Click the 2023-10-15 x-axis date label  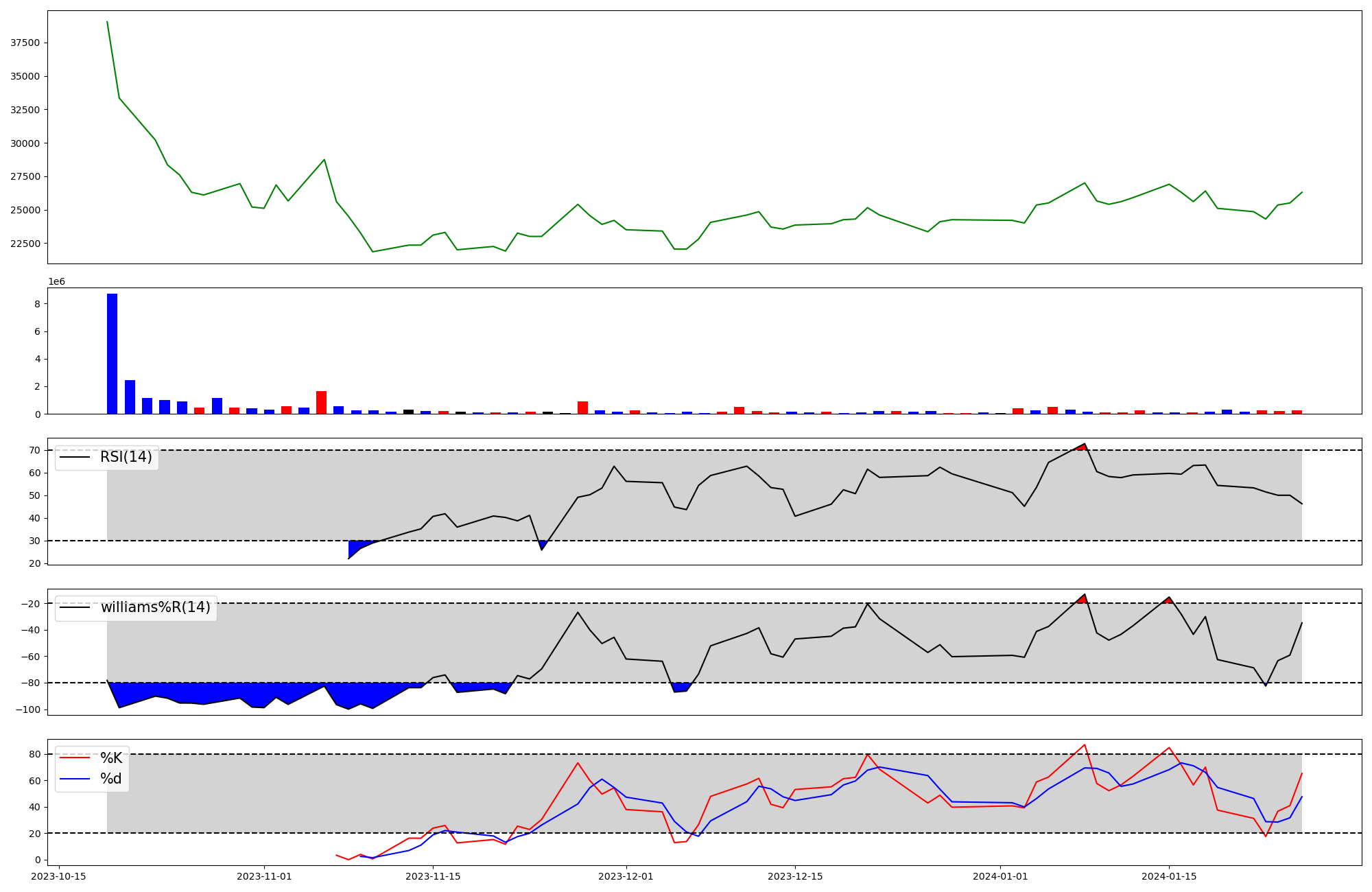(x=59, y=876)
